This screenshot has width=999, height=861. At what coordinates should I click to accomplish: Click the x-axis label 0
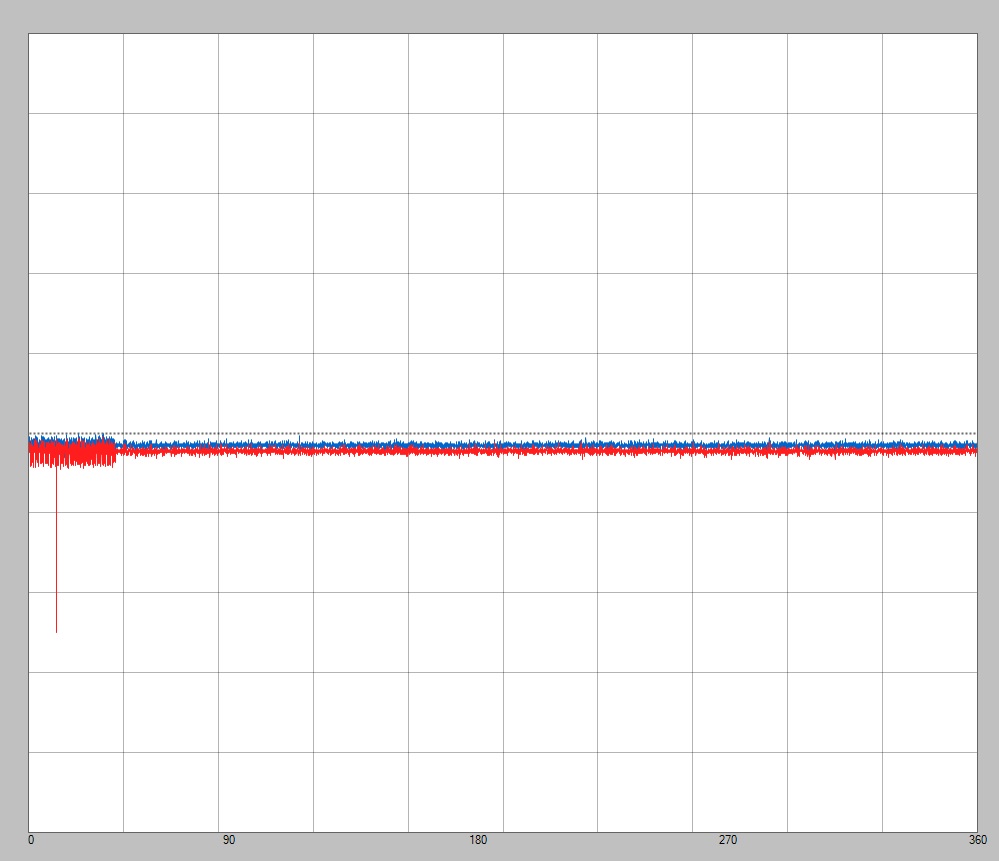[31, 840]
